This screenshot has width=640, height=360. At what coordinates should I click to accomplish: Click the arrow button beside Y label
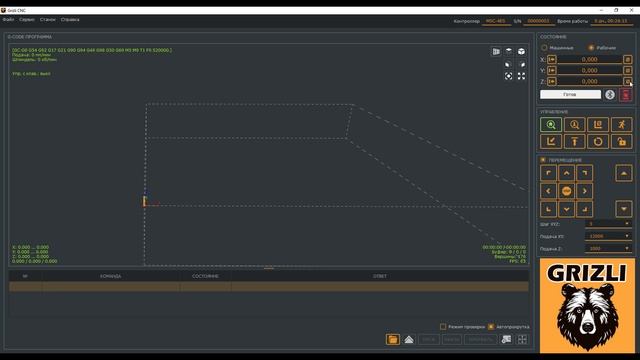coord(551,71)
